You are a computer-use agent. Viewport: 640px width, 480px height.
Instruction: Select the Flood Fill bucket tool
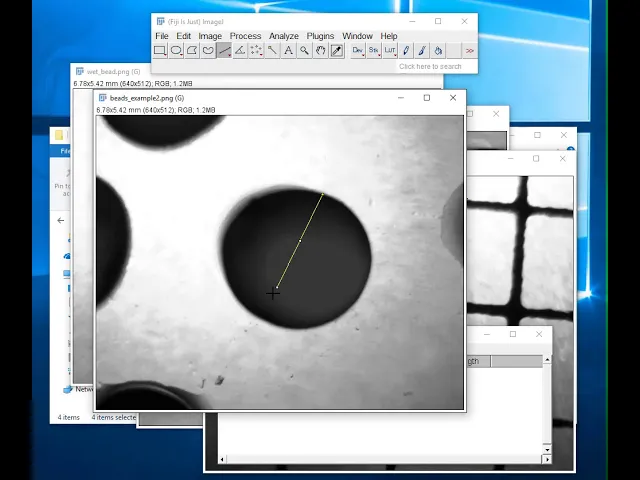[438, 51]
